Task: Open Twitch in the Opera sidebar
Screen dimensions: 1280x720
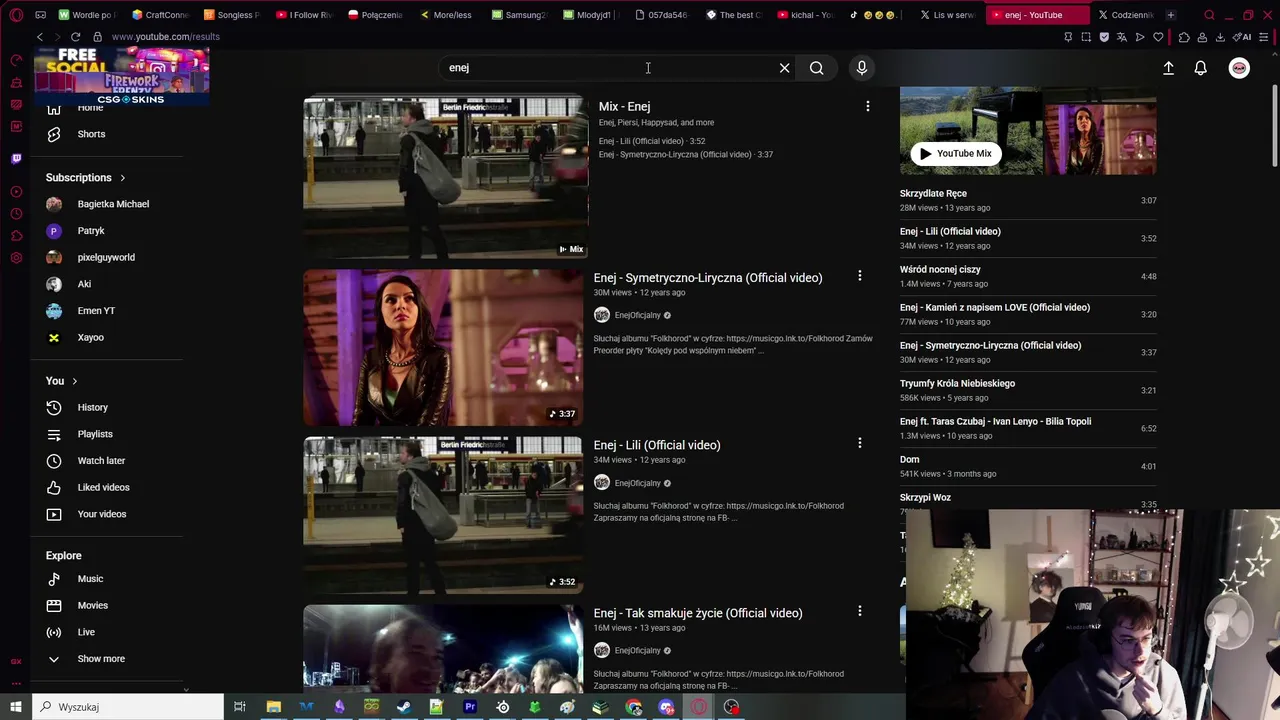Action: tap(16, 158)
